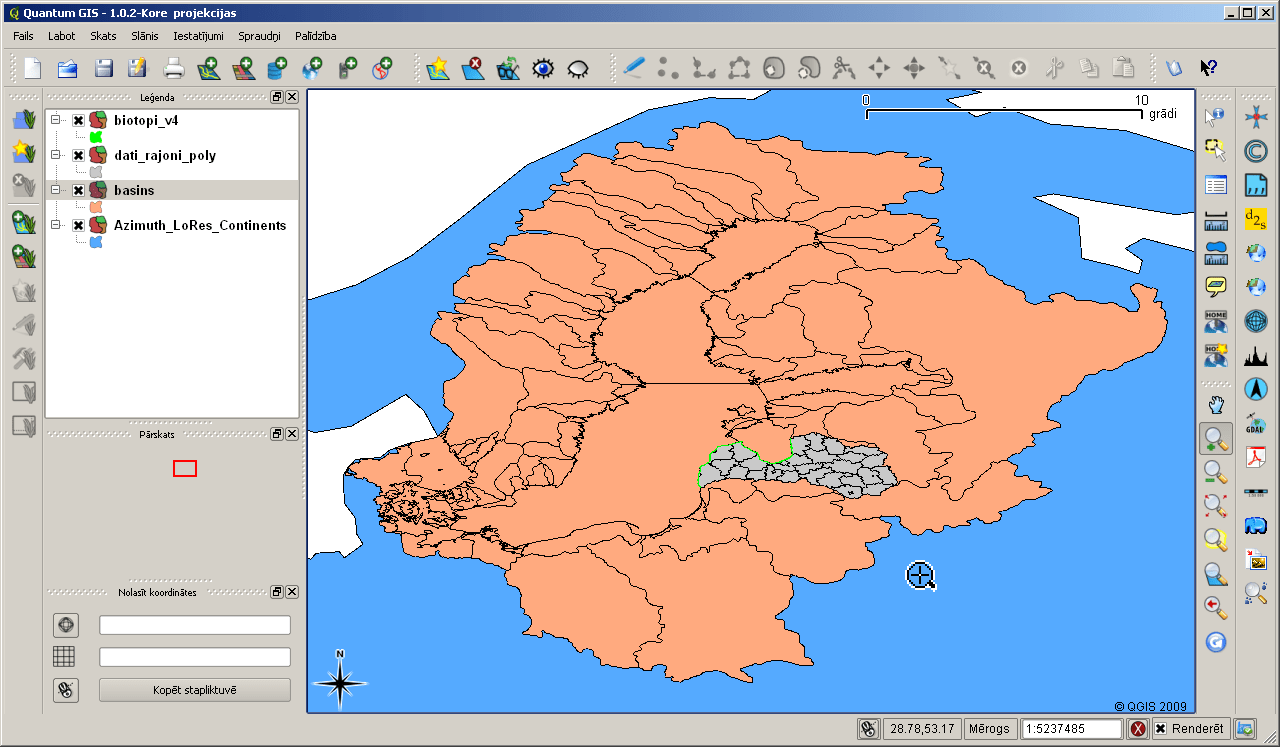The image size is (1280, 747).
Task: Open the Iestatījumi menu
Action: click(199, 36)
